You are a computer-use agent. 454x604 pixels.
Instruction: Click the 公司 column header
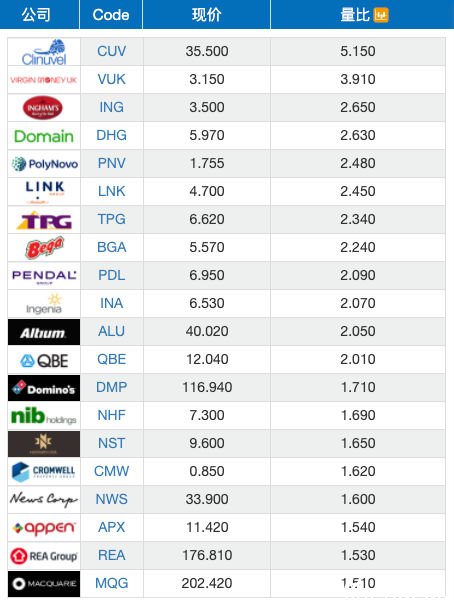pyautogui.click(x=36, y=15)
